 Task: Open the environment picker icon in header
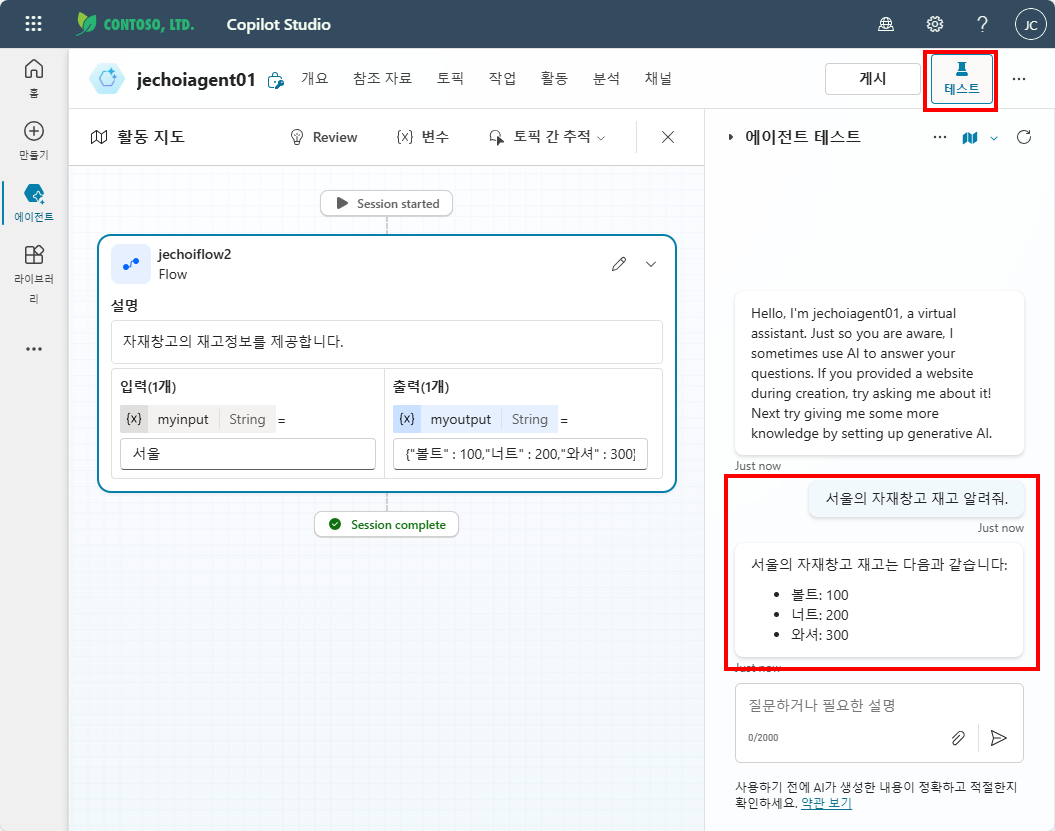(886, 24)
